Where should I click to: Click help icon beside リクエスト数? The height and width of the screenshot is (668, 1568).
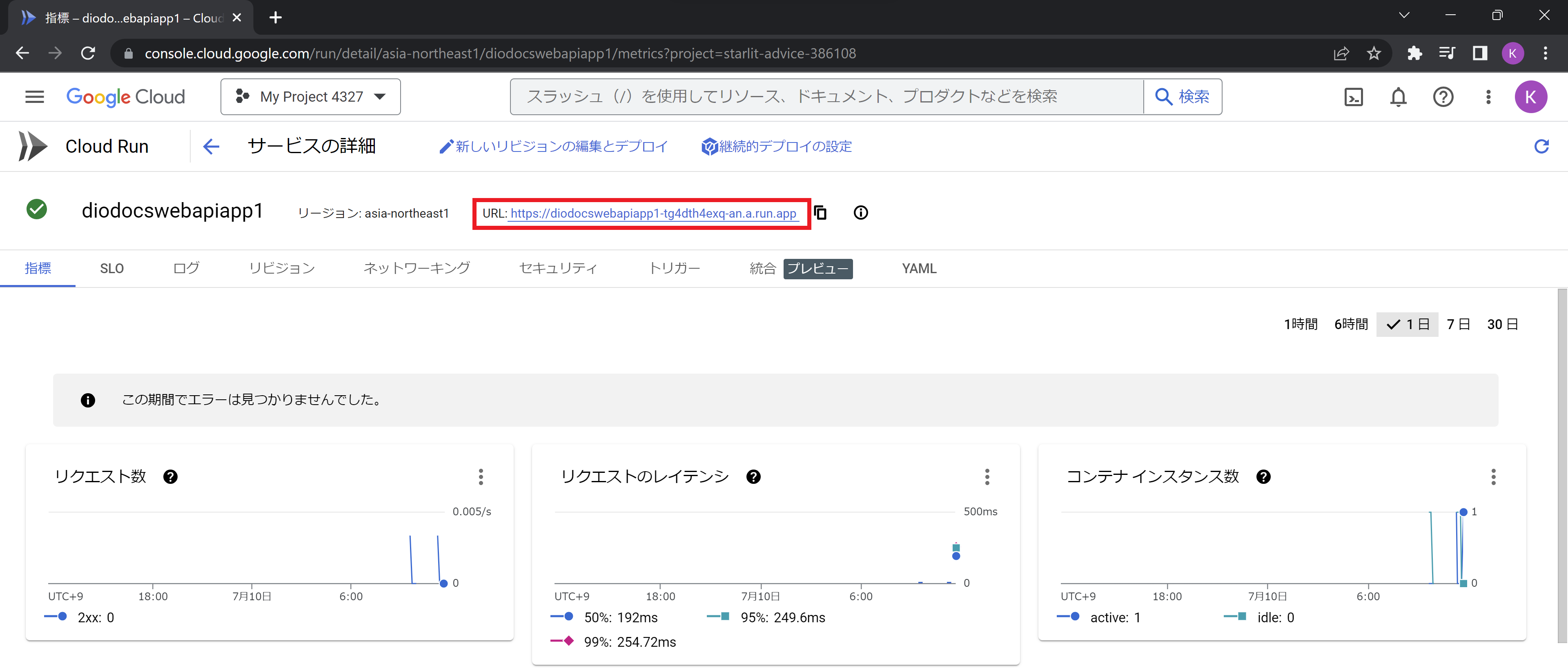(170, 477)
